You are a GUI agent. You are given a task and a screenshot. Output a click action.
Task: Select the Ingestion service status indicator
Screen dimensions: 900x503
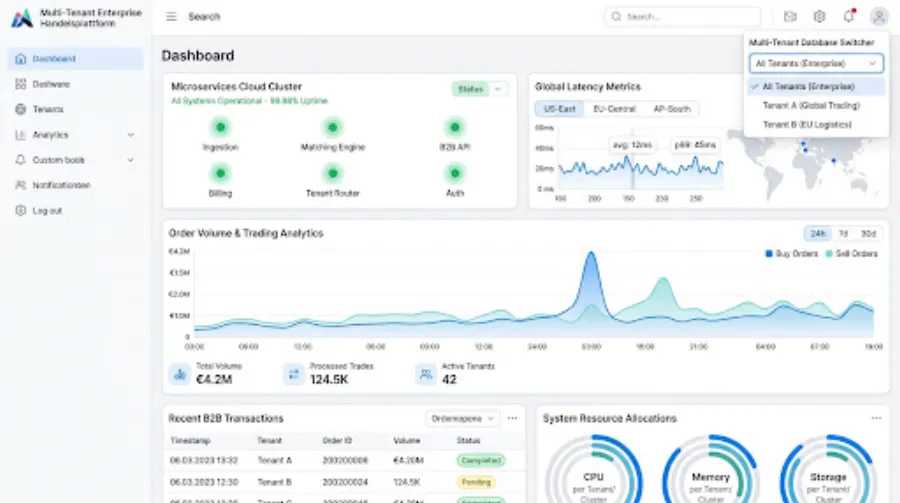pos(220,127)
